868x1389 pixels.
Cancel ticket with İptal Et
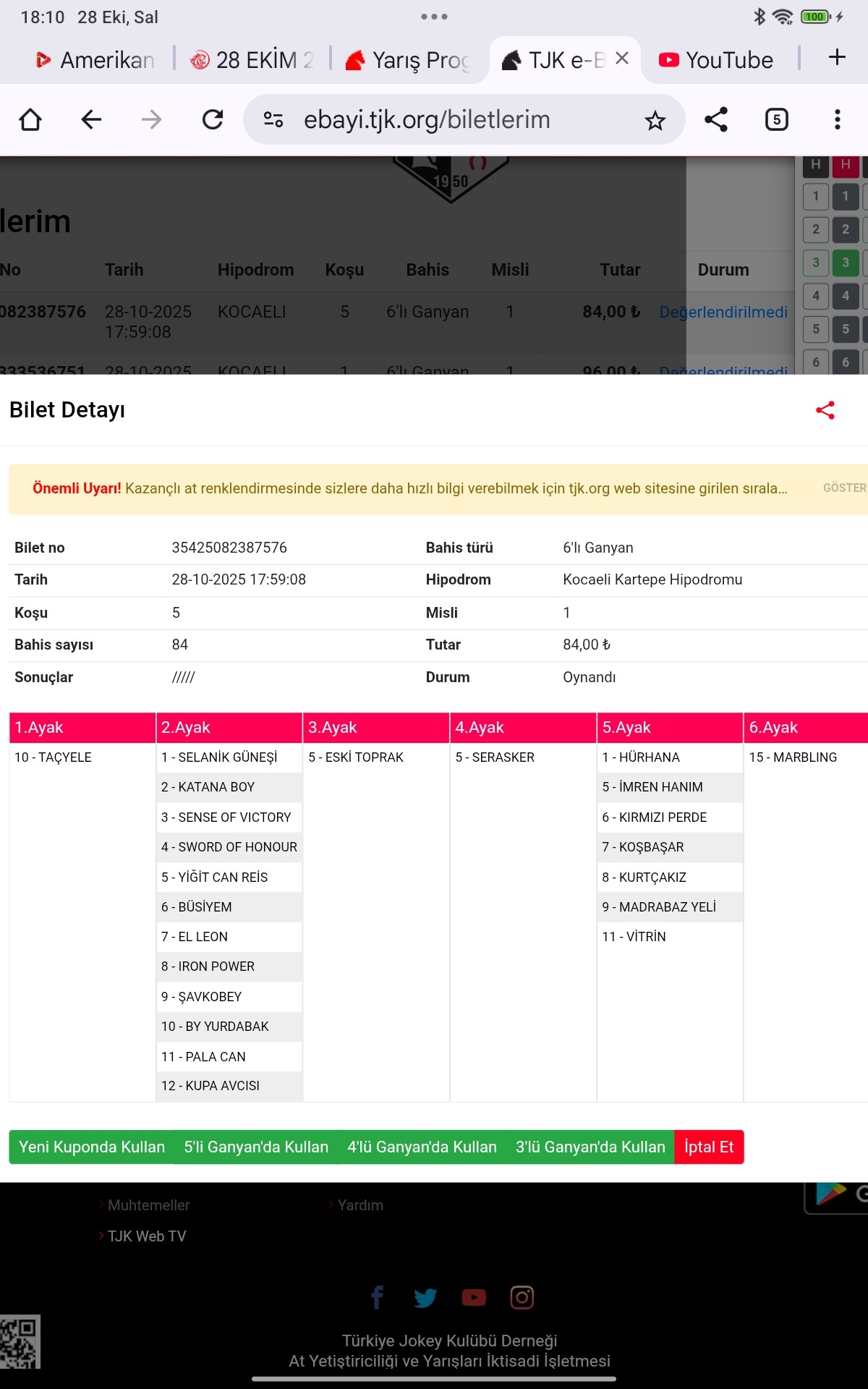tap(709, 1147)
